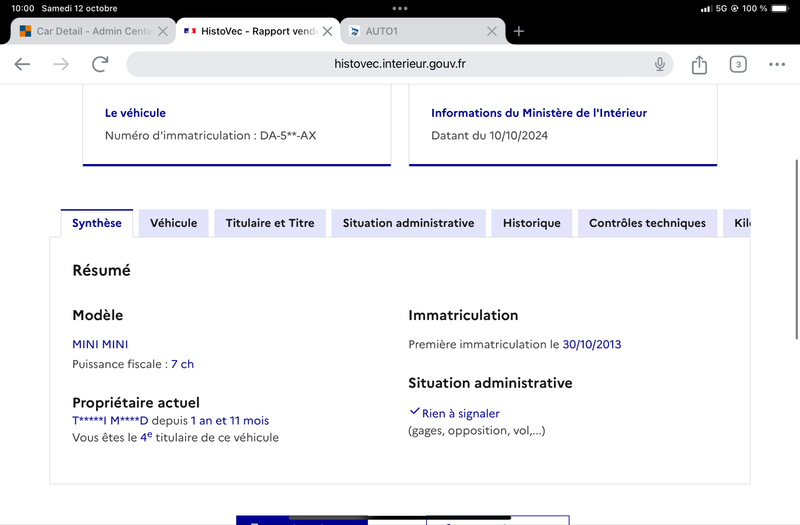This screenshot has height=525, width=800.
Task: Click the Rien à signaler status
Action: tap(460, 413)
